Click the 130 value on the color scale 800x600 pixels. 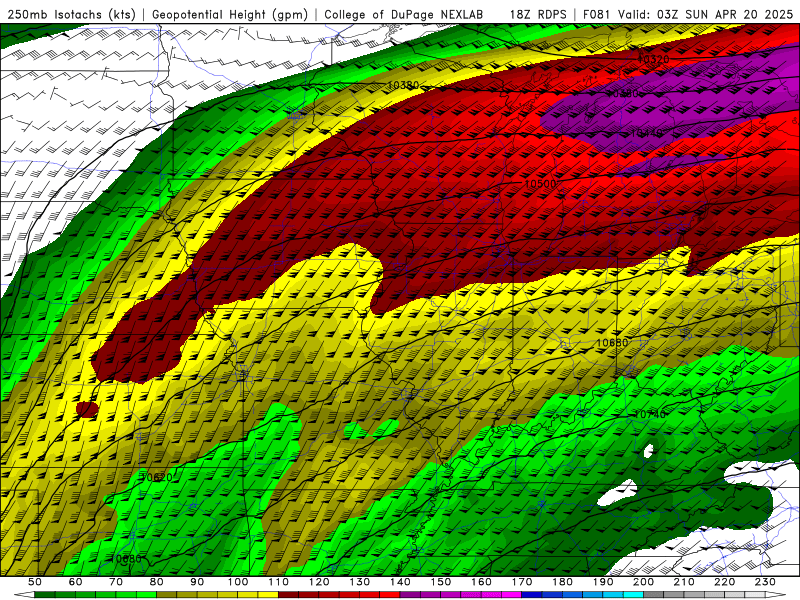[360, 582]
